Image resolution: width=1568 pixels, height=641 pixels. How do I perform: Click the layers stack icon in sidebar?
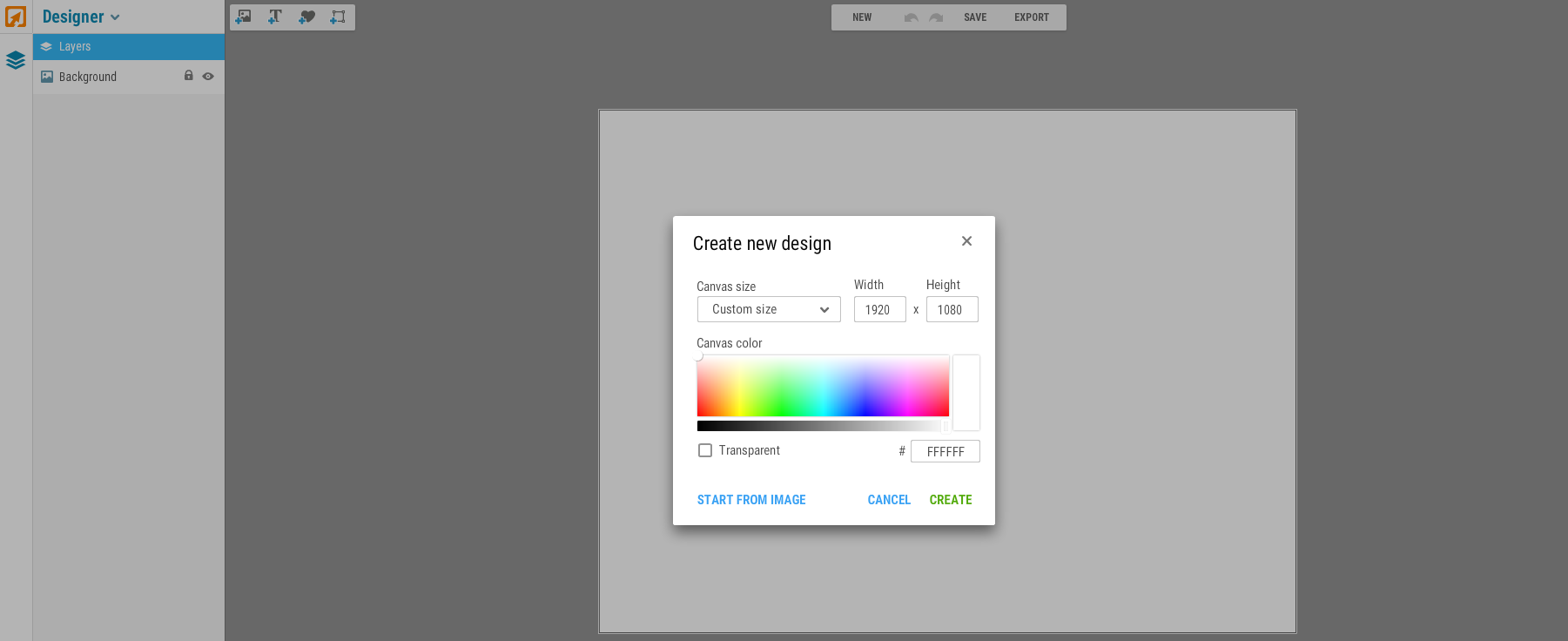coord(16,60)
